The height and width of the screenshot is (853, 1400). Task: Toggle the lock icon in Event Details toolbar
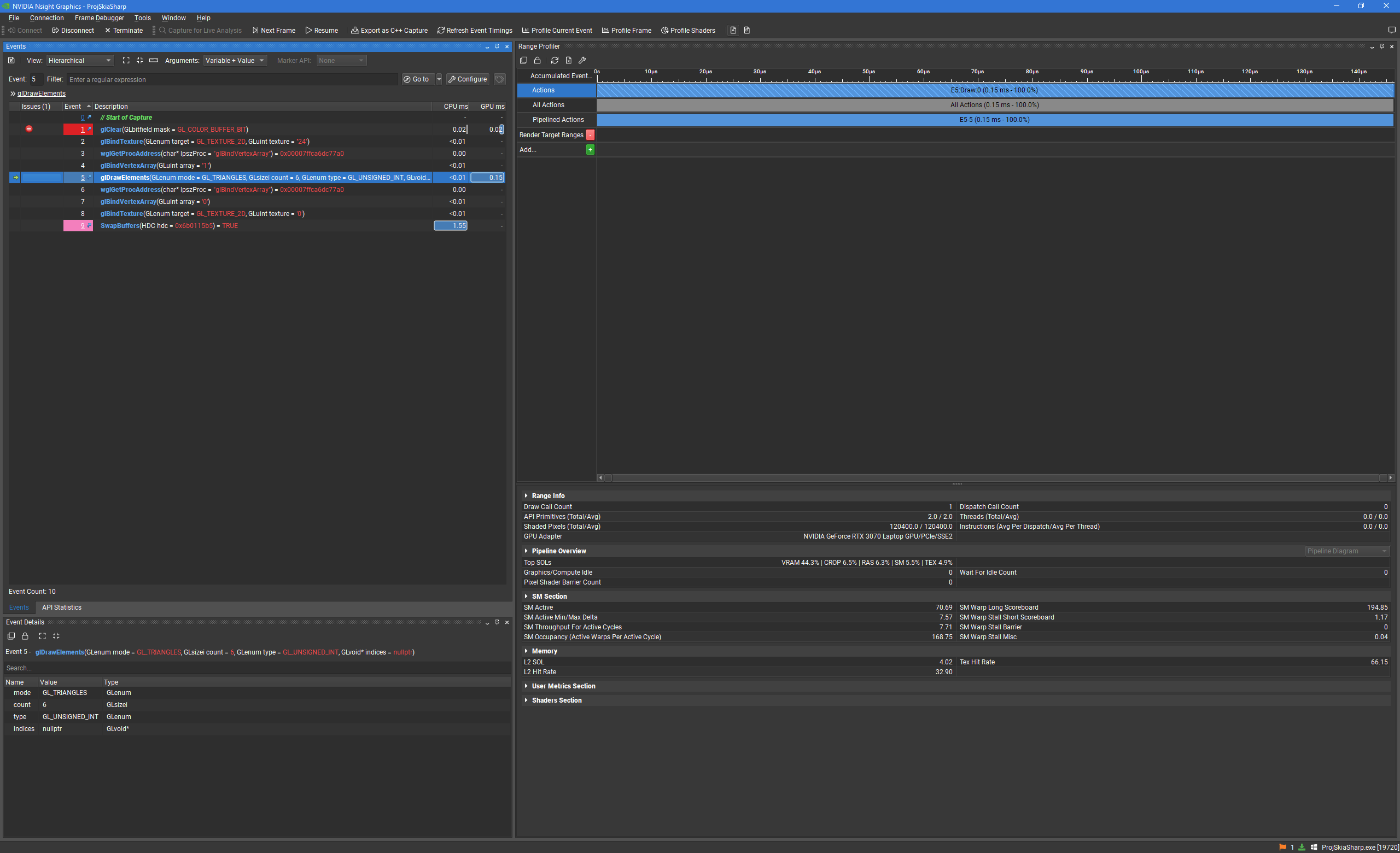click(x=25, y=636)
